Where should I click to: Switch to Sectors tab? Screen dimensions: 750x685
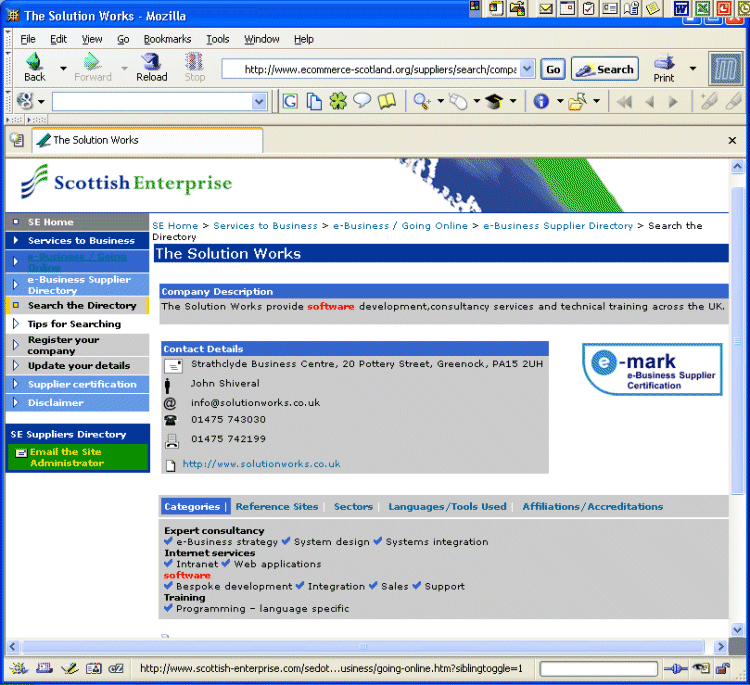click(x=353, y=507)
